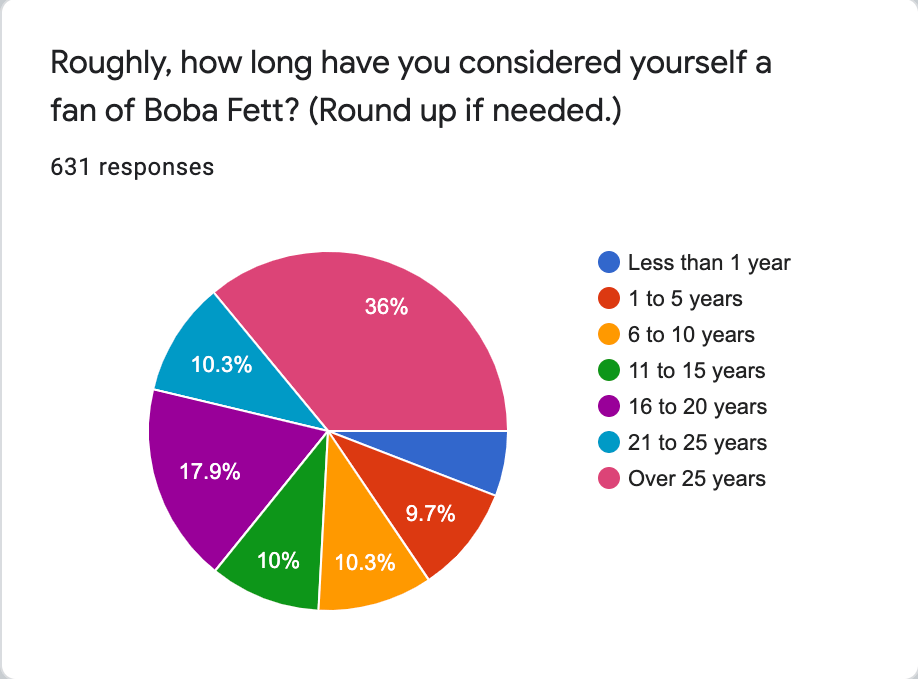Click the Boba Fett question title
This screenshot has width=918, height=679.
point(411,86)
